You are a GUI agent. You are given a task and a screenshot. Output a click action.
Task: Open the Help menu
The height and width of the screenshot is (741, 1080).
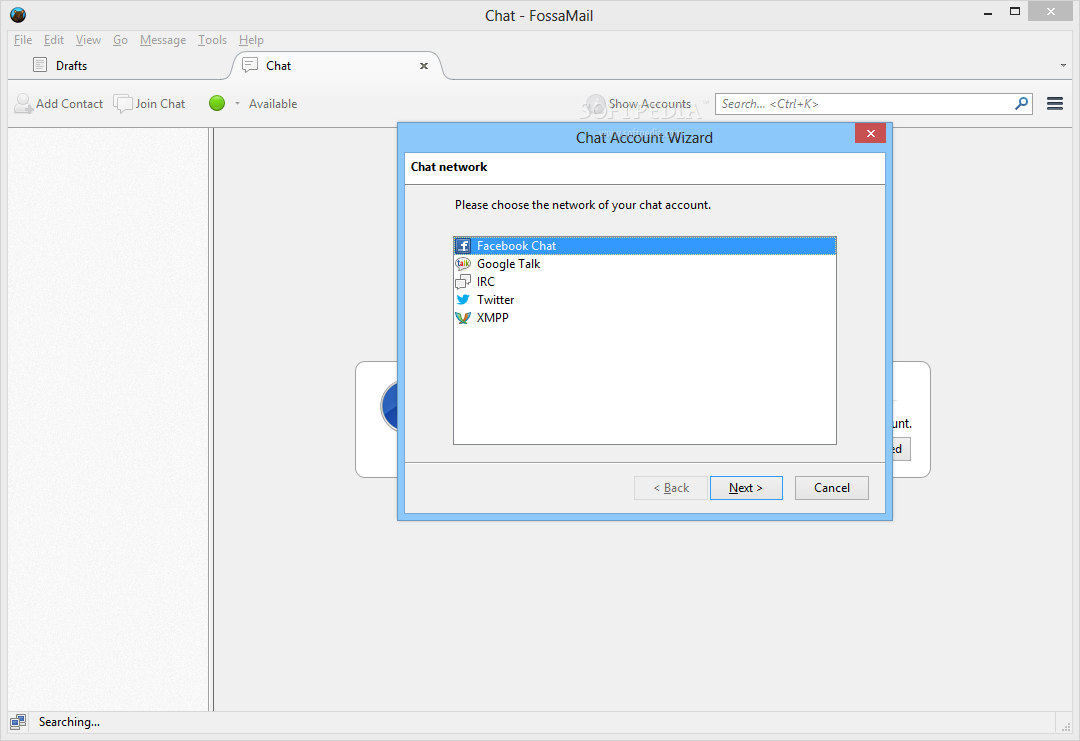coord(251,40)
